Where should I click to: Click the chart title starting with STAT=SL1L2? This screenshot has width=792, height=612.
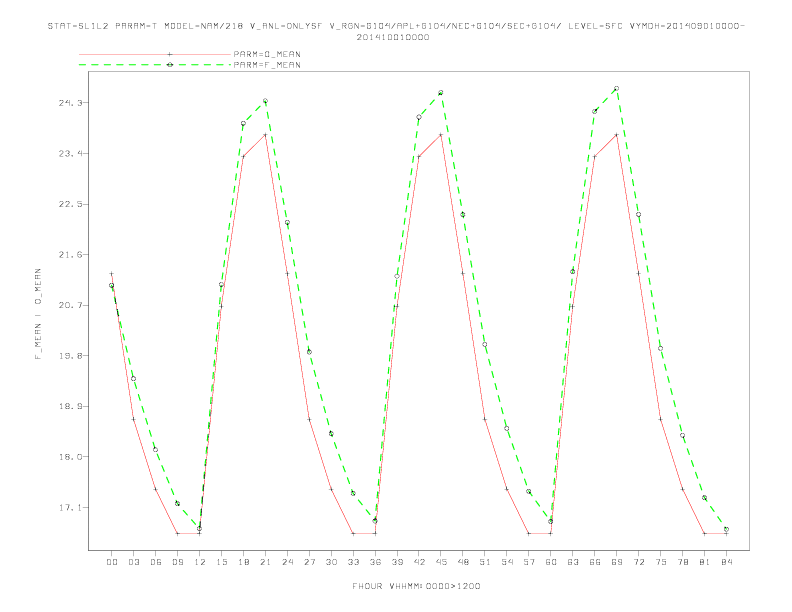click(396, 26)
